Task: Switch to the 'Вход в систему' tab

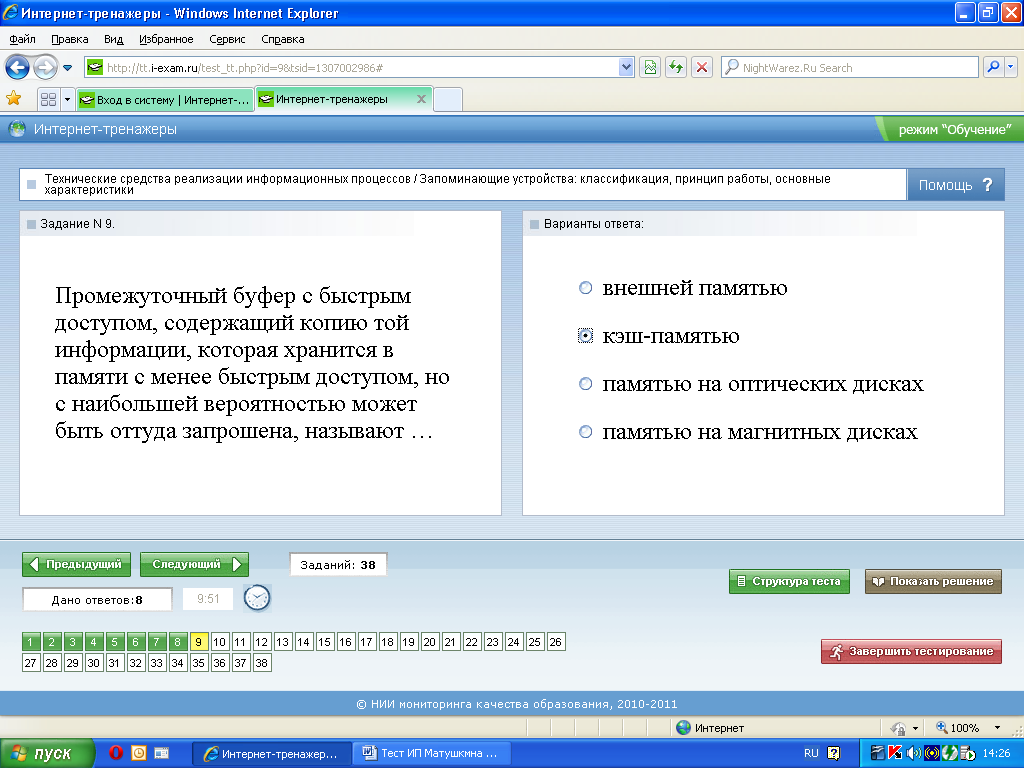Action: click(x=165, y=100)
